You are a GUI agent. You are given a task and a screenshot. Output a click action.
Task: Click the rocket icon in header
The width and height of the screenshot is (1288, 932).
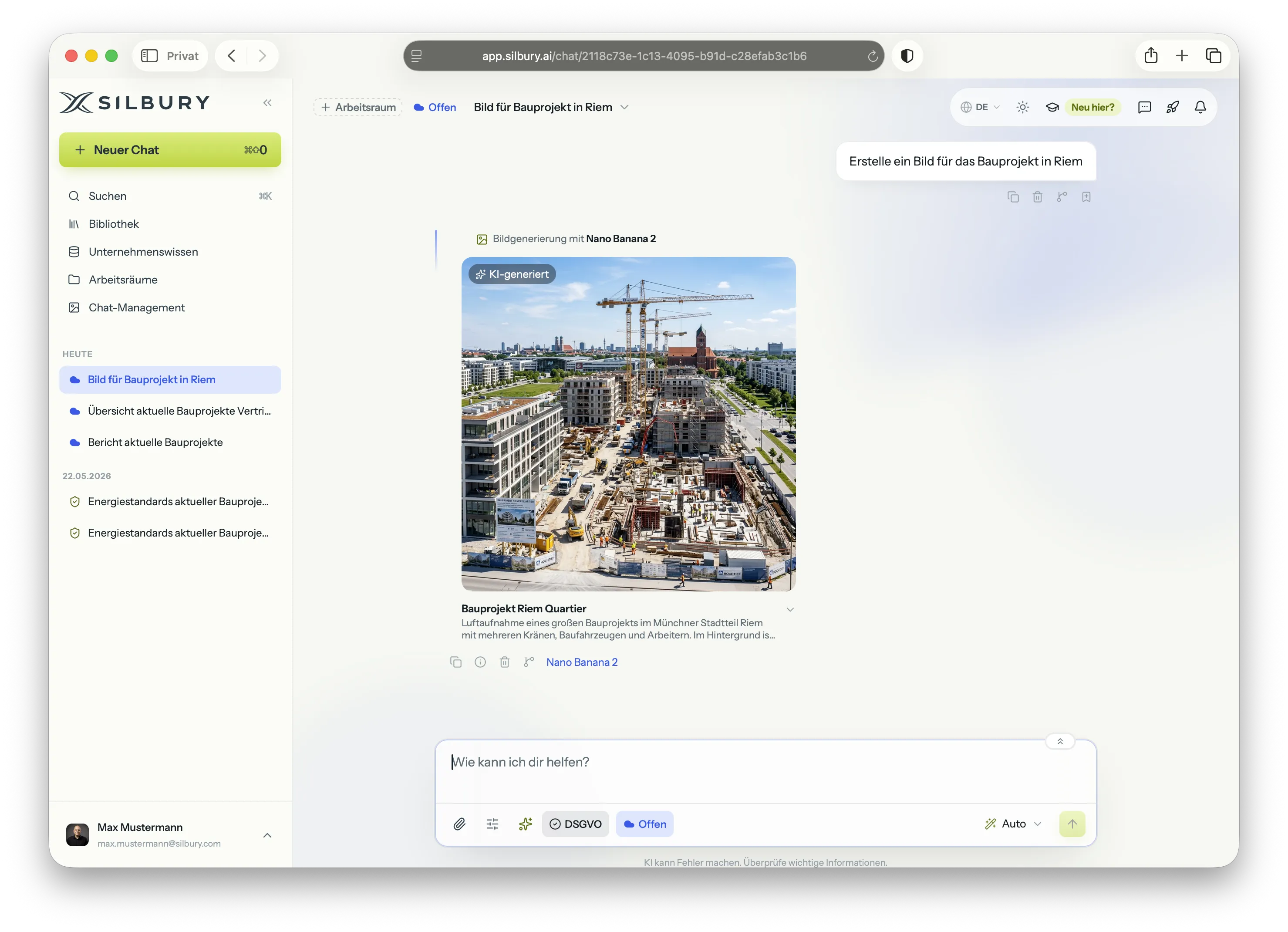[x=1173, y=107]
